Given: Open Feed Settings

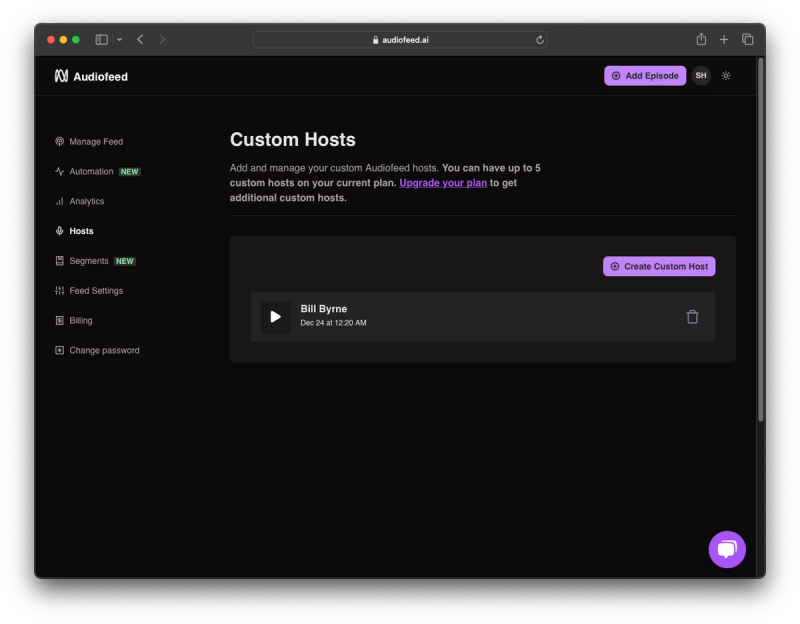Looking at the screenshot, I should tap(89, 291).
